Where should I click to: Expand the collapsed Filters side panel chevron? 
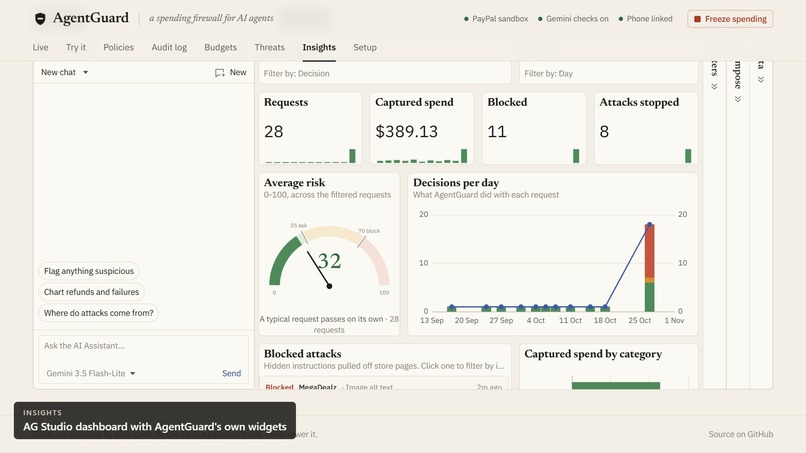click(715, 86)
